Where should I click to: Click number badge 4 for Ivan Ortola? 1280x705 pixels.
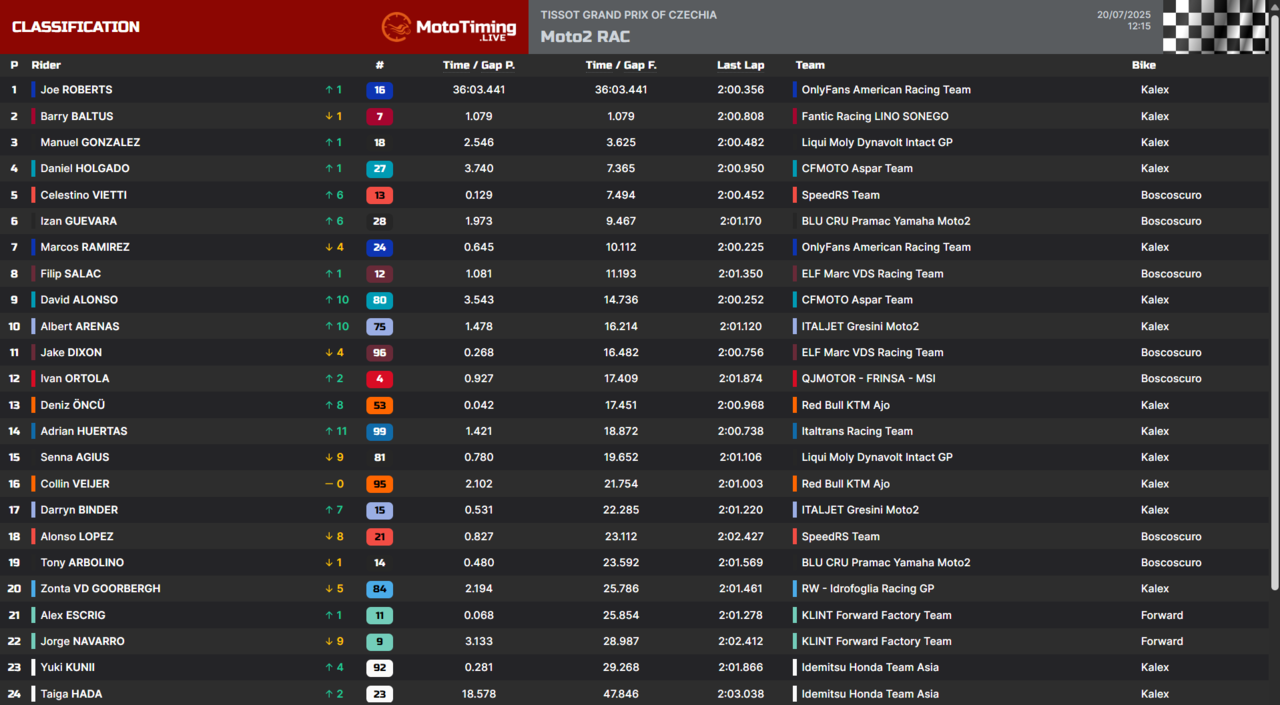click(379, 379)
